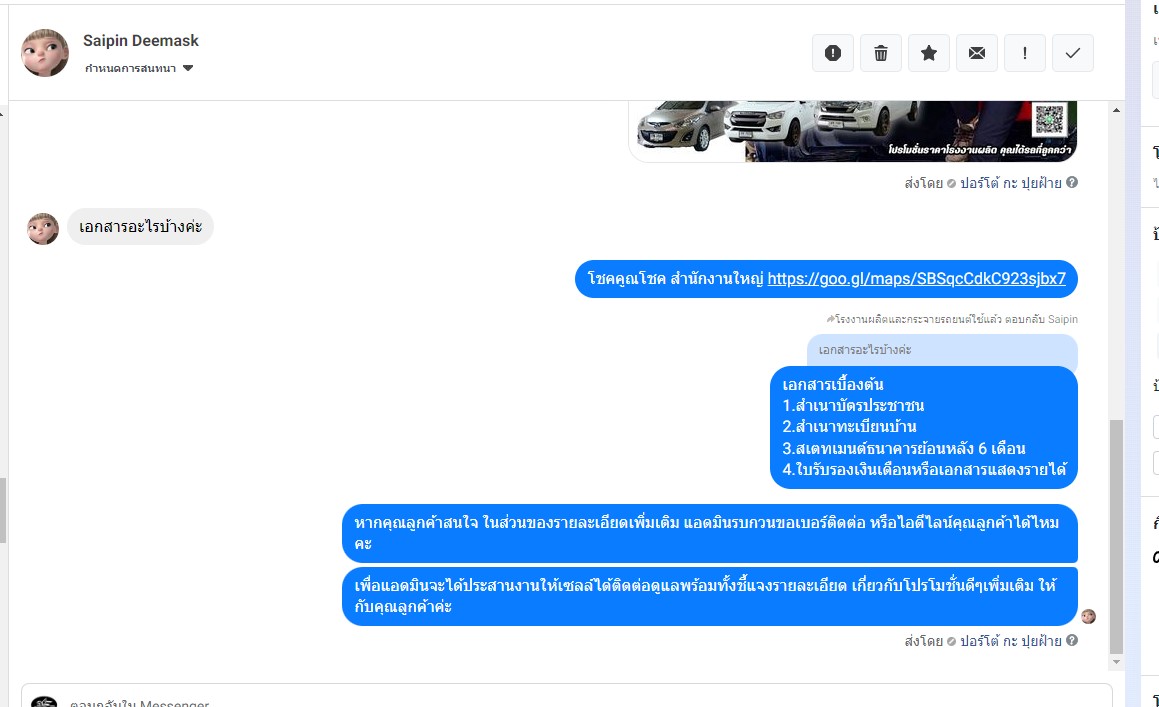The width and height of the screenshot is (1159, 707).
Task: Click the chat scrollbar thumb
Action: point(1116,537)
